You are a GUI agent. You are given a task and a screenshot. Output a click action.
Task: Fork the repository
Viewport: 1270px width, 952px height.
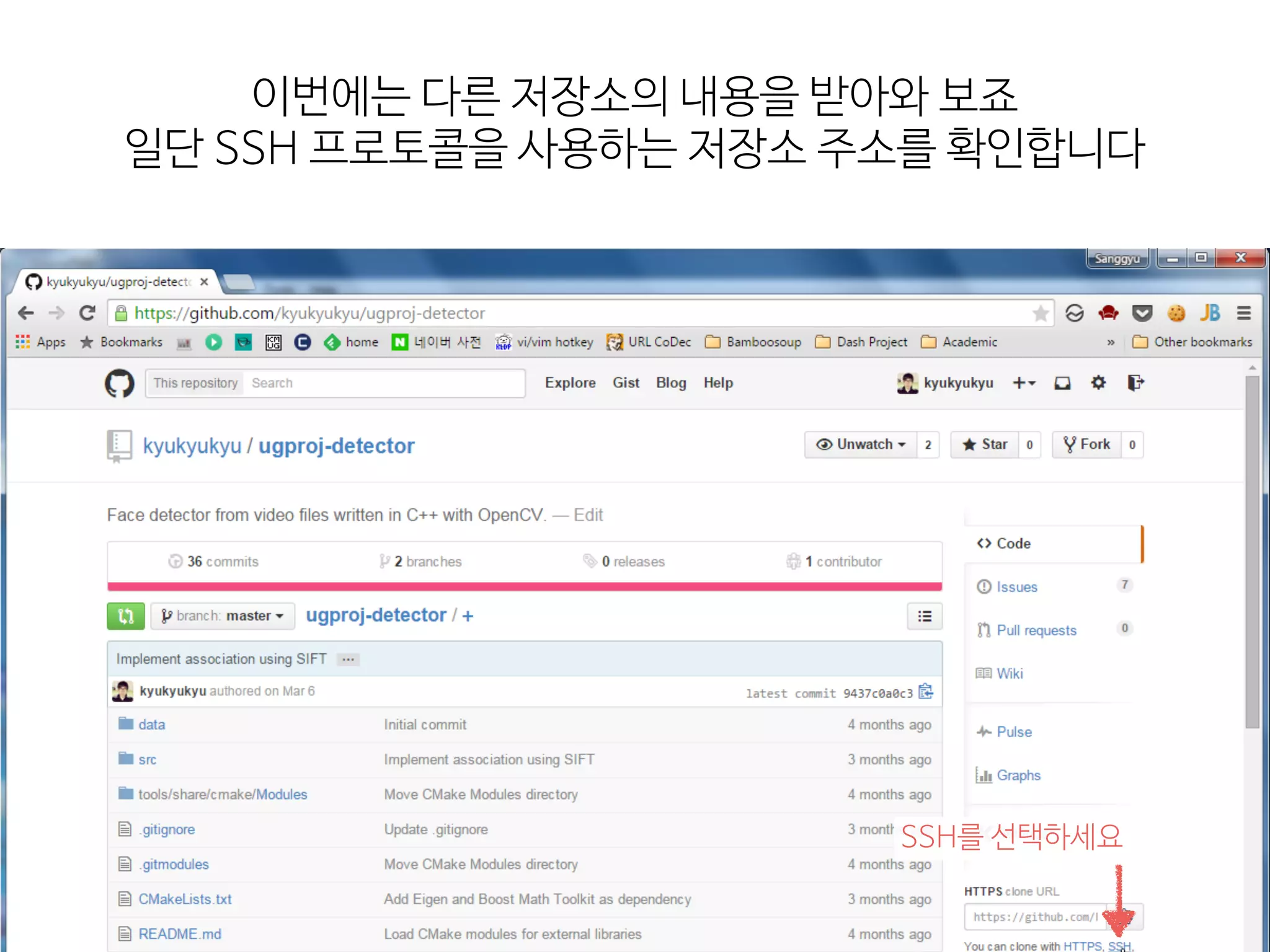(x=1086, y=445)
